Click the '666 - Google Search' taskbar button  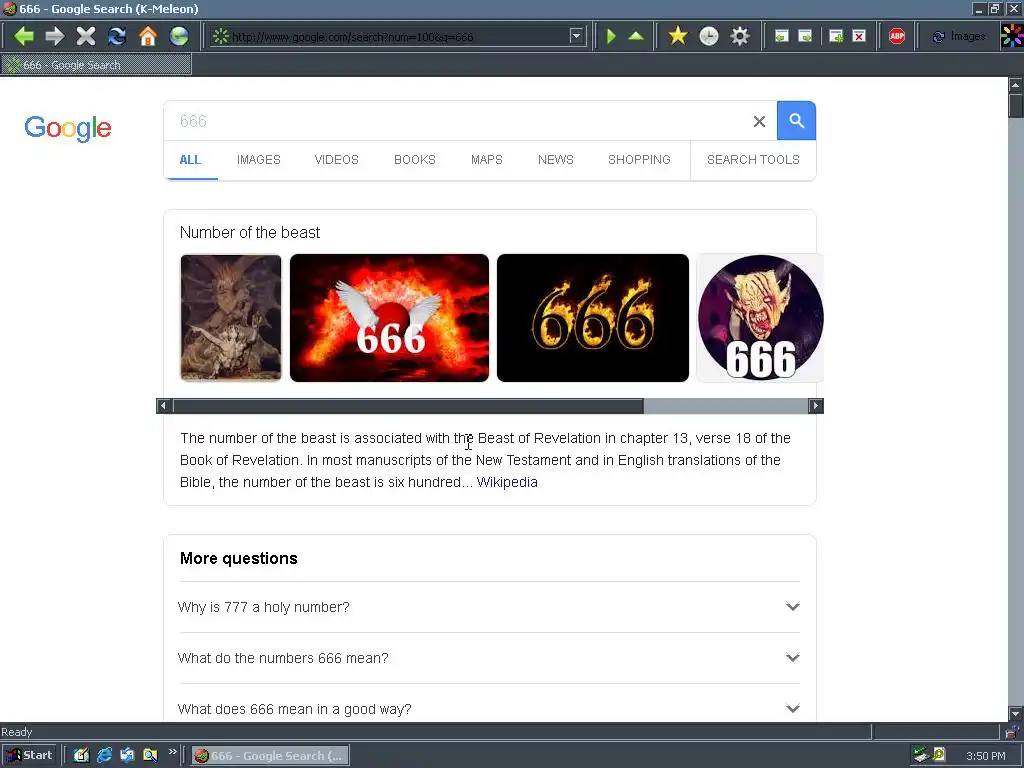click(270, 756)
